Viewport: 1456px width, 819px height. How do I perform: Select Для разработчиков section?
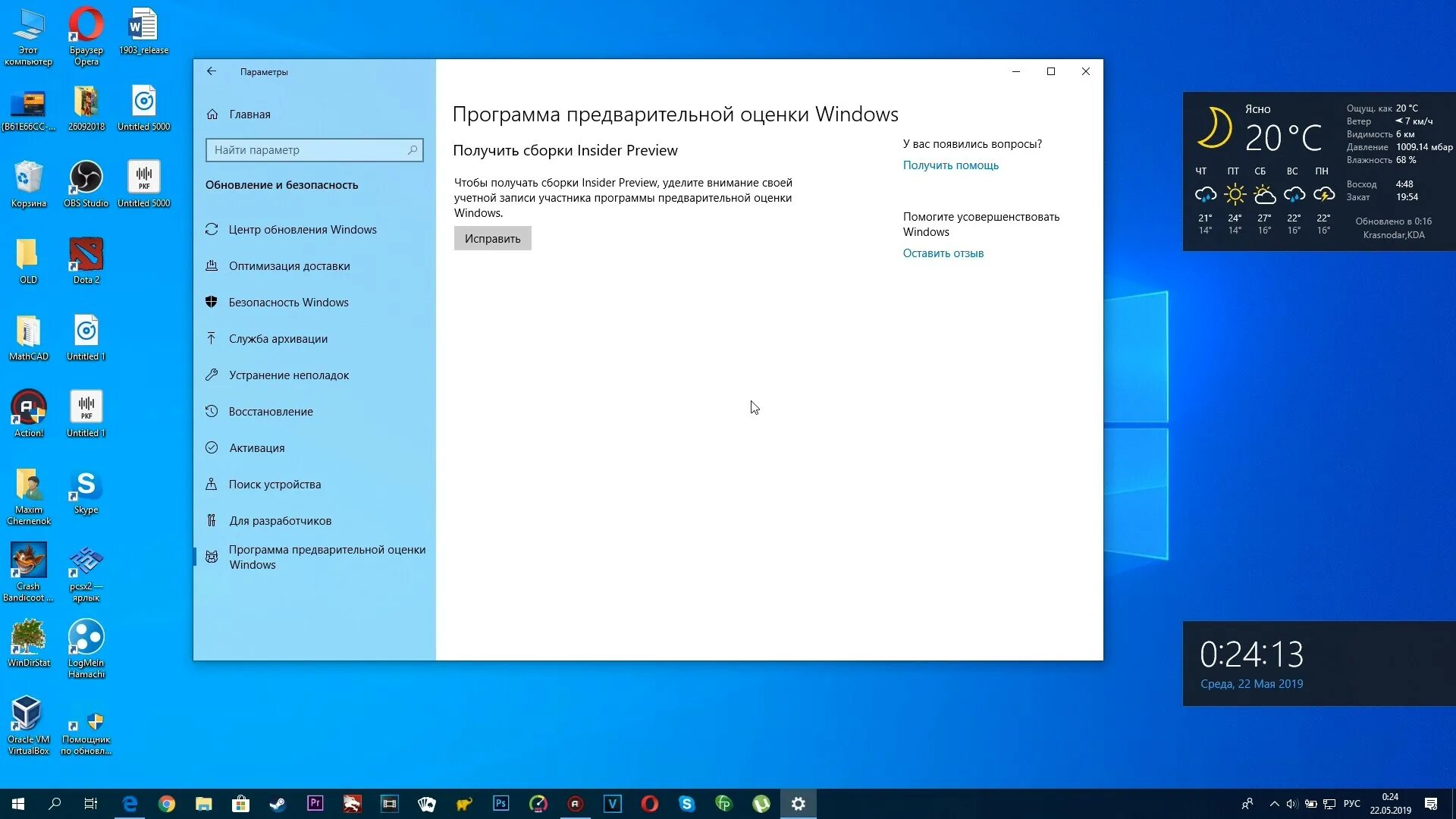(x=280, y=521)
